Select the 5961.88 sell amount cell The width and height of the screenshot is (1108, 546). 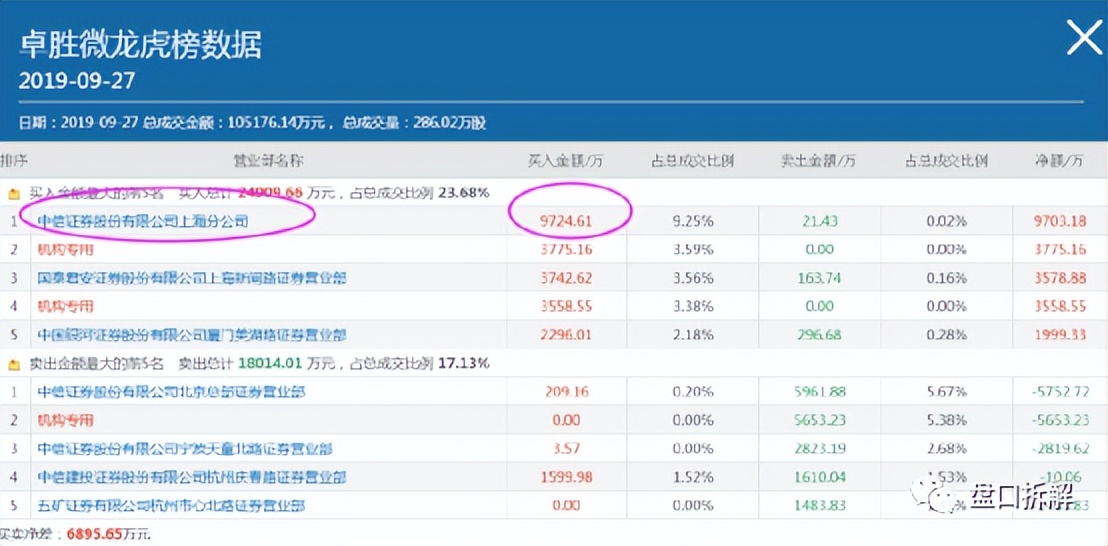[x=820, y=392]
